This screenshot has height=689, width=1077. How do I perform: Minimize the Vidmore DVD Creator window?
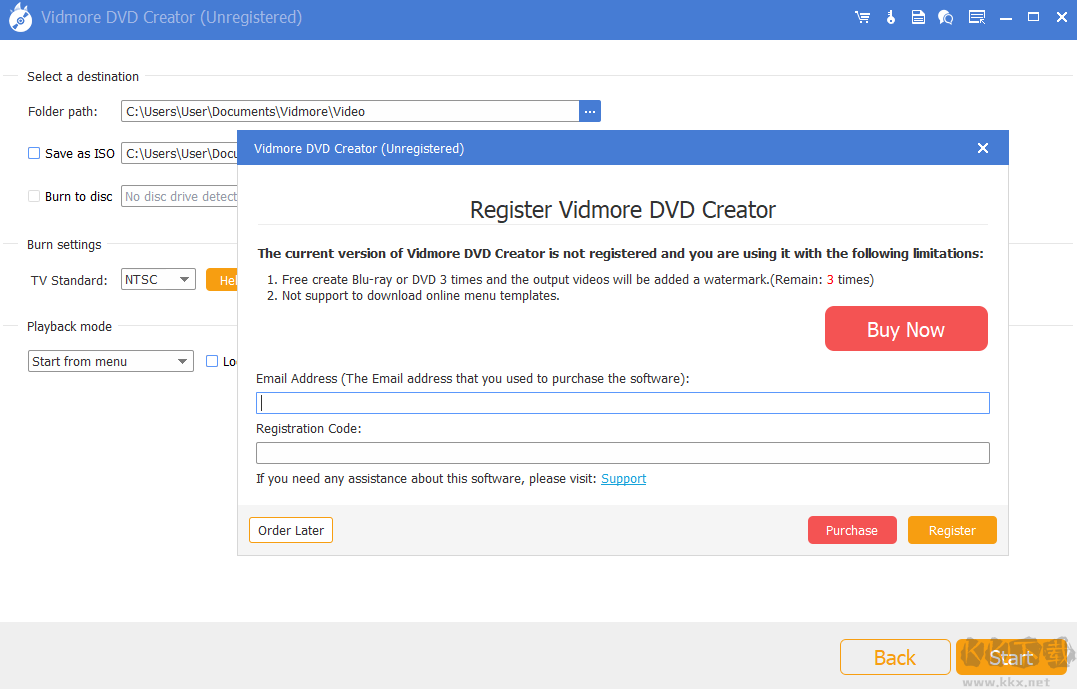[x=1006, y=17]
